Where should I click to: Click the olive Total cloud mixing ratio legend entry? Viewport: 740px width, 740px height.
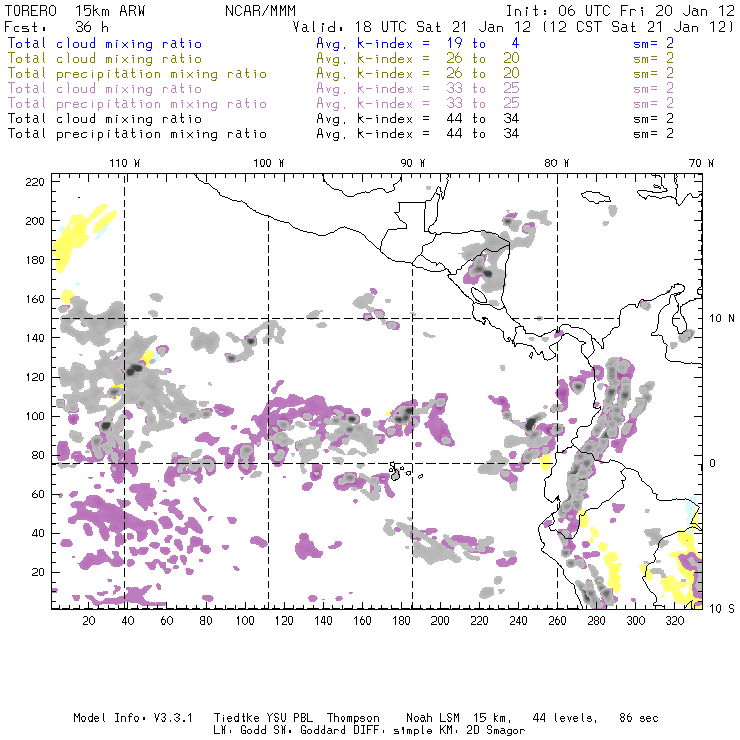click(x=105, y=59)
